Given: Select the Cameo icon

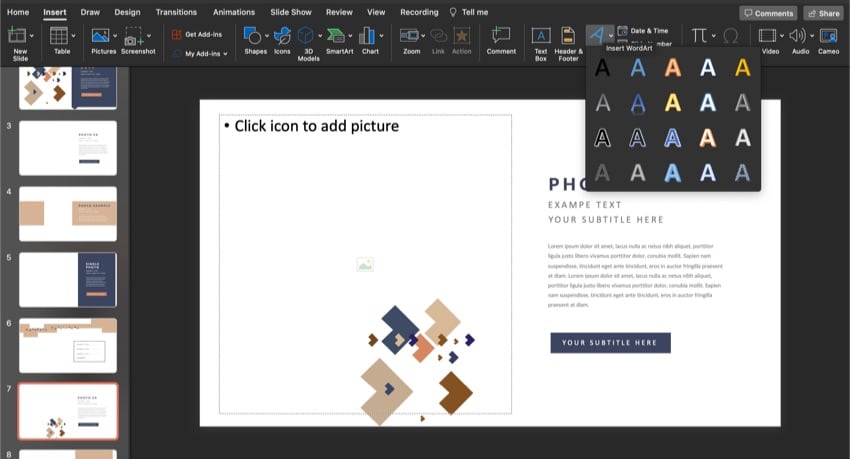Looking at the screenshot, I should 828,36.
